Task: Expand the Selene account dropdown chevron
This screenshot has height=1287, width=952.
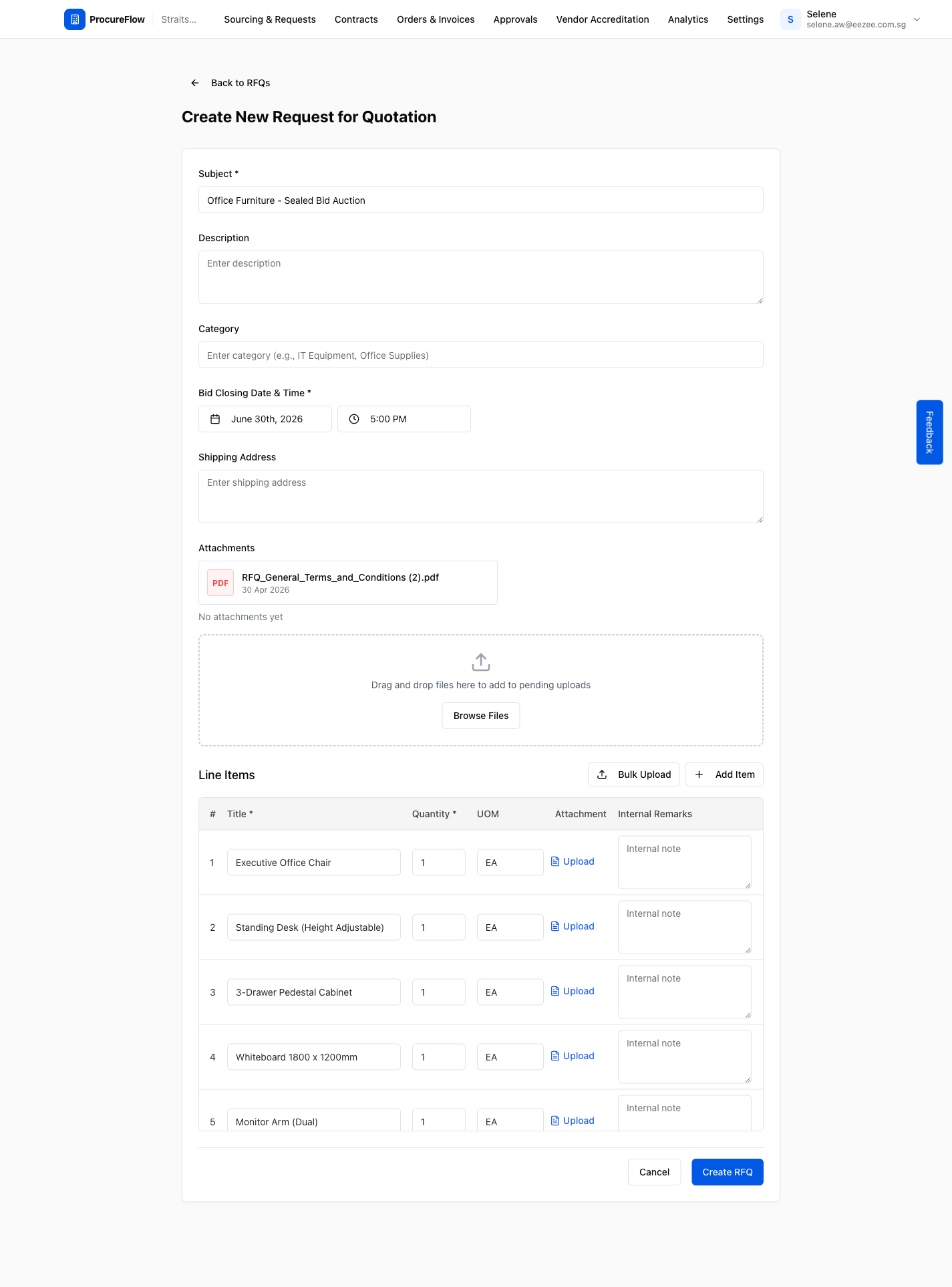Action: coord(917,19)
